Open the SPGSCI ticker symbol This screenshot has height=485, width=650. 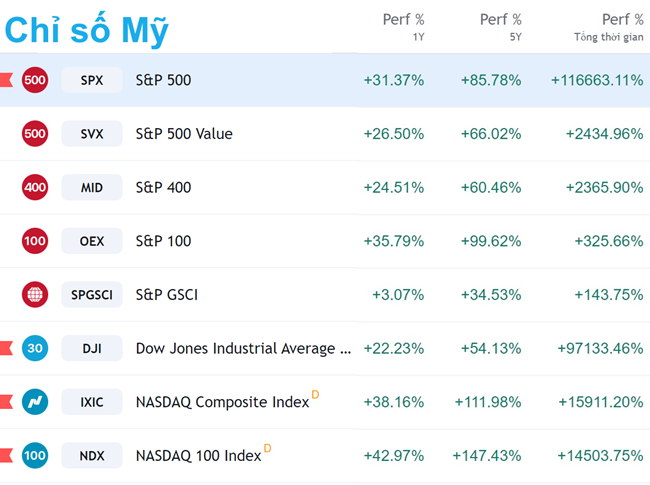click(x=91, y=295)
